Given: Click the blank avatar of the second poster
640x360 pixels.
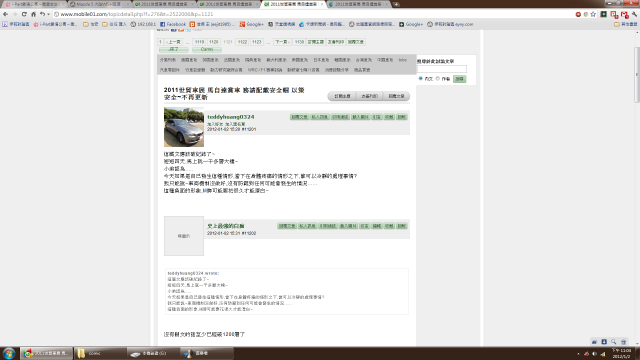Looking at the screenshot, I should click(184, 236).
